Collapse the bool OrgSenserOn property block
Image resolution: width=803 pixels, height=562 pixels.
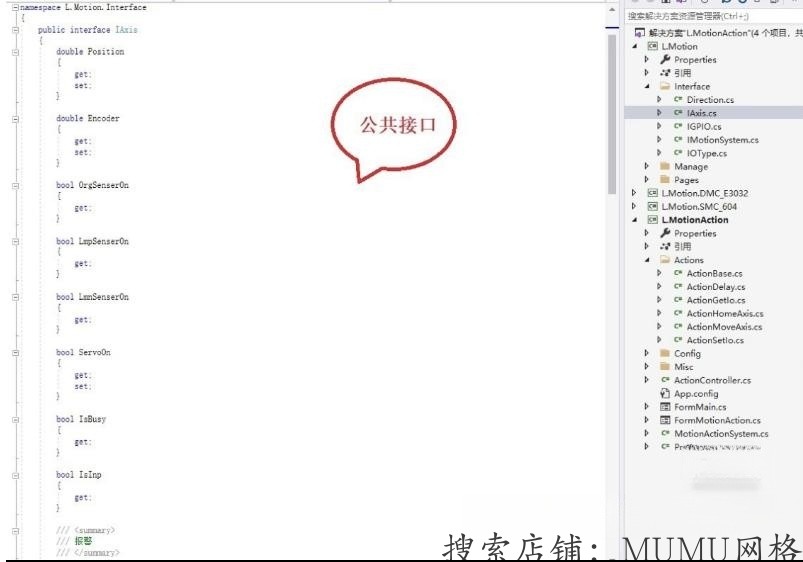15,185
